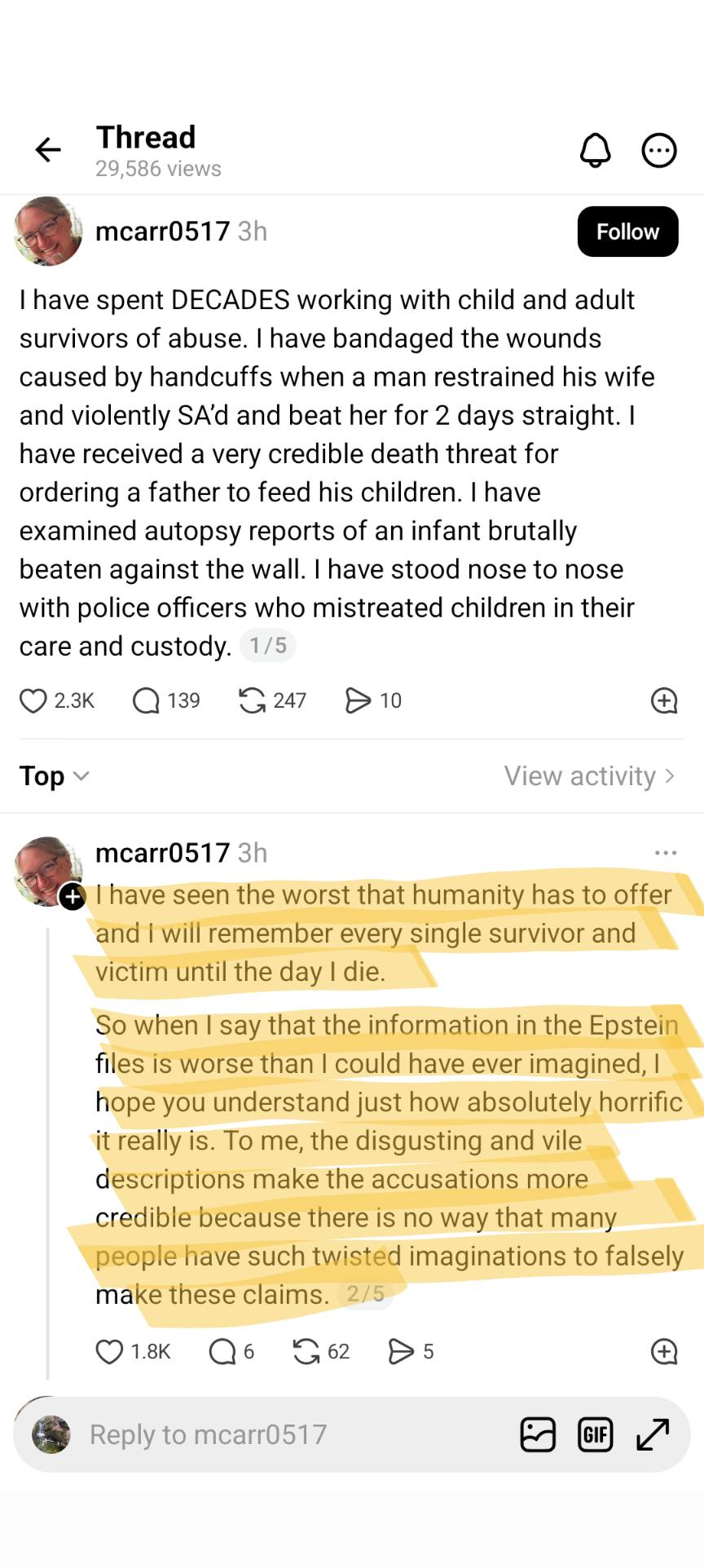Open the three-dot menu on the second post

click(665, 853)
